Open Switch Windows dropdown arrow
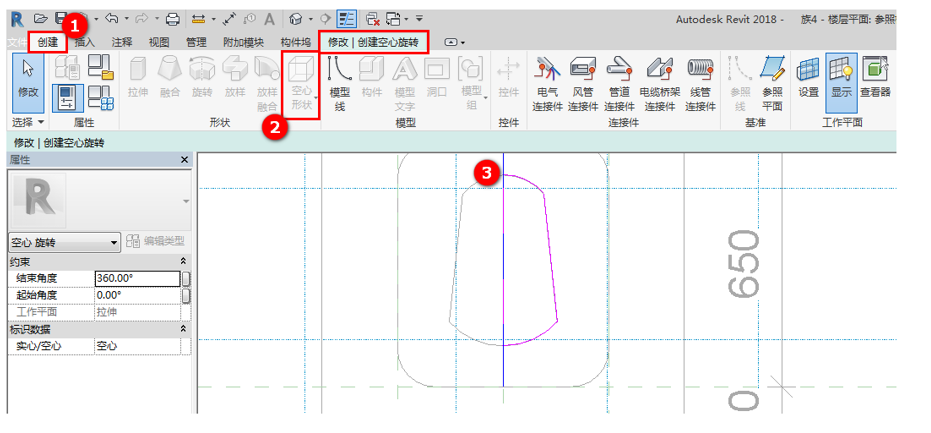The image size is (931, 433). tap(406, 19)
